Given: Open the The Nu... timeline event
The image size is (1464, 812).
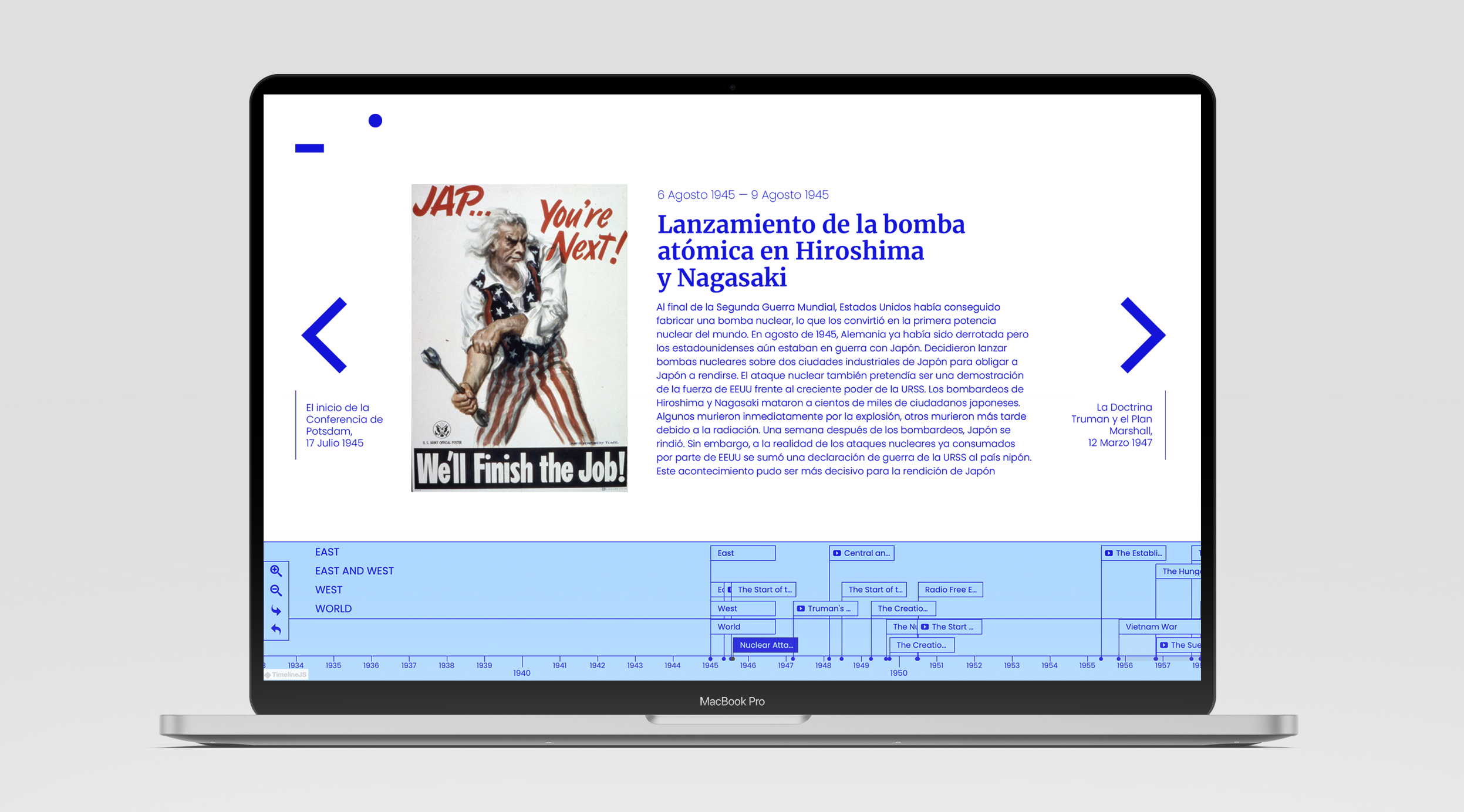Looking at the screenshot, I should [x=902, y=627].
